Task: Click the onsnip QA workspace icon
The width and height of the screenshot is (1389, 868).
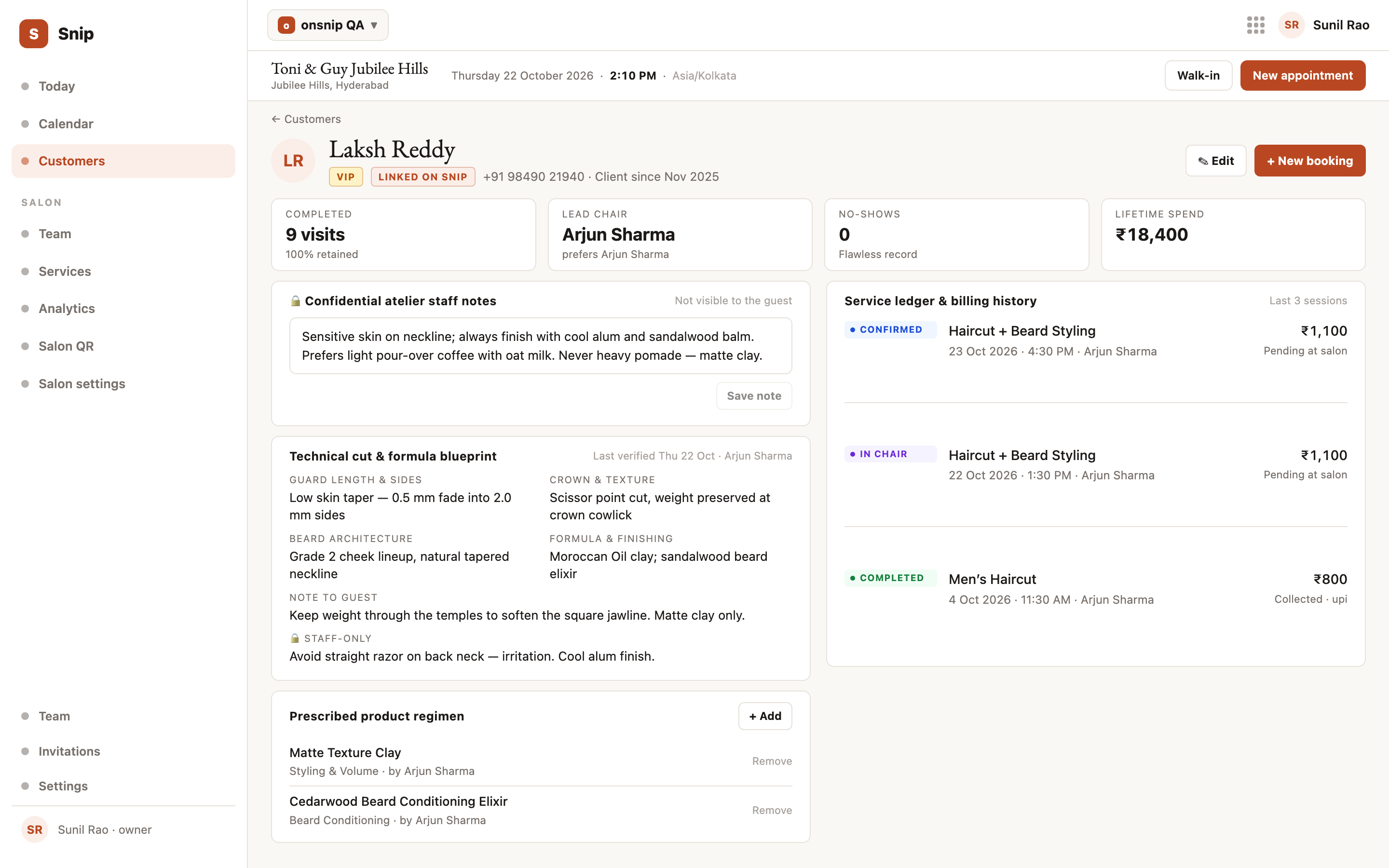Action: 286,25
